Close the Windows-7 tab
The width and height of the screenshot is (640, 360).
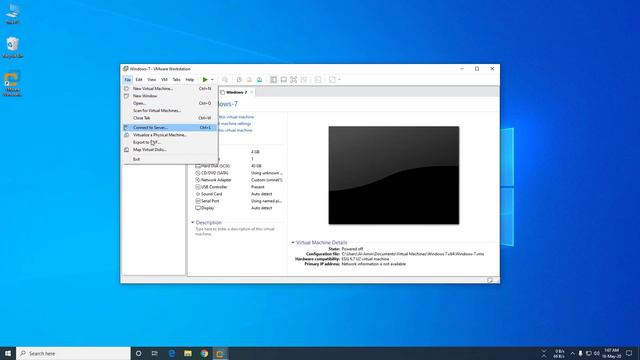point(252,92)
